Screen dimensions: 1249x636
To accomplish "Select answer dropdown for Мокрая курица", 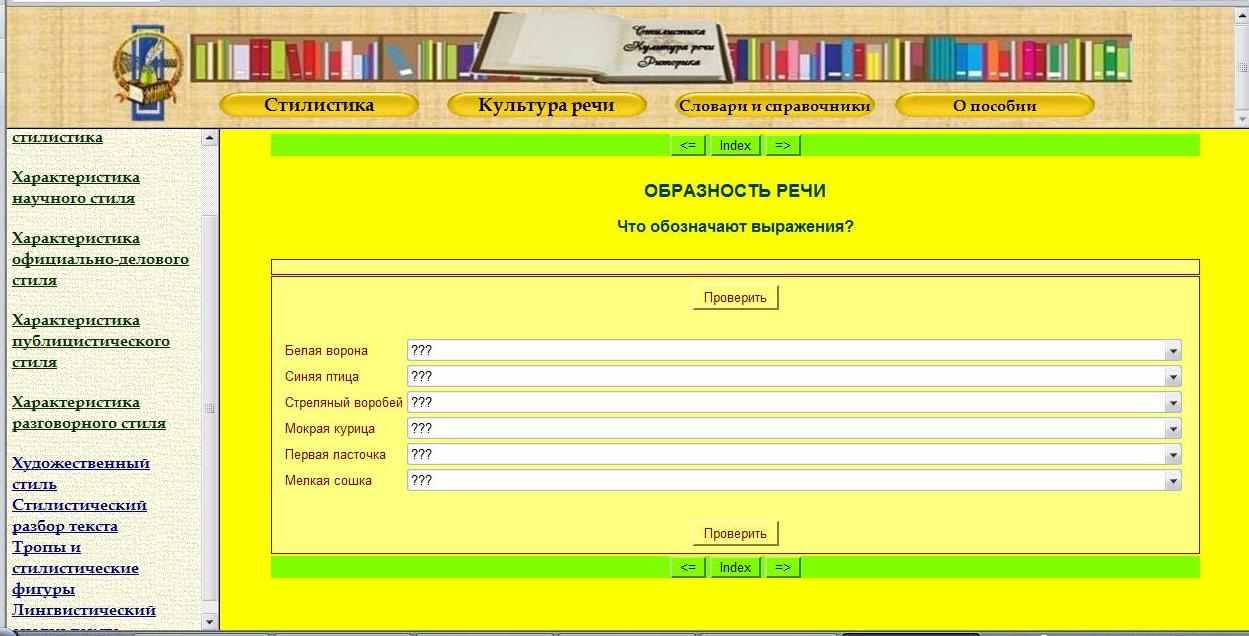I will (x=794, y=429).
